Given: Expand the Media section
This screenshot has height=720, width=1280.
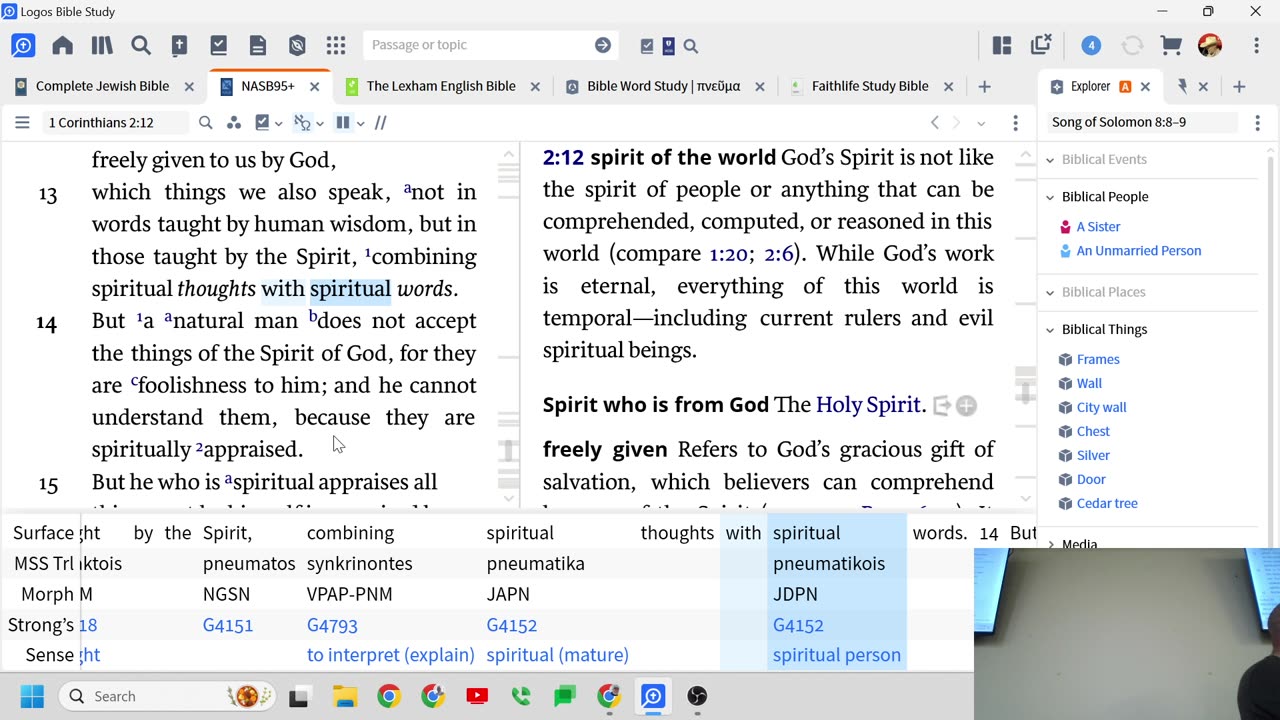Looking at the screenshot, I should (1050, 545).
